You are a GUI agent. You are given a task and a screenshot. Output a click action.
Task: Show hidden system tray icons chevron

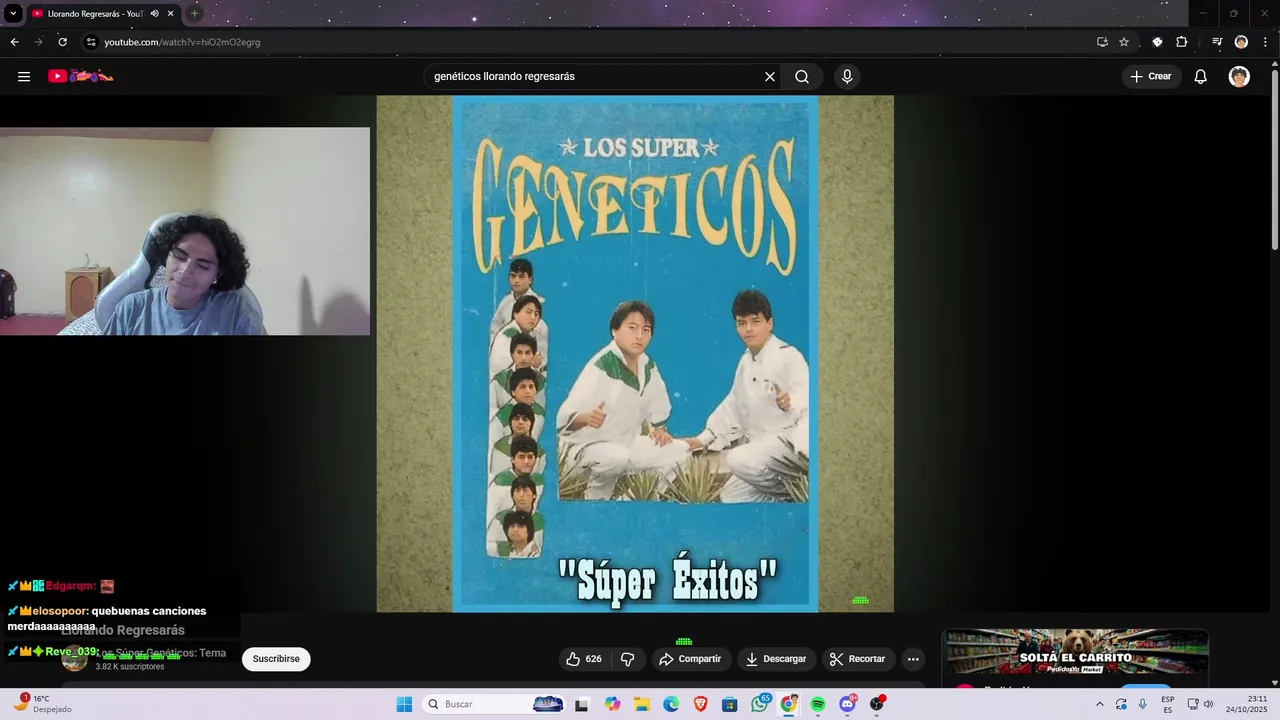(1100, 704)
